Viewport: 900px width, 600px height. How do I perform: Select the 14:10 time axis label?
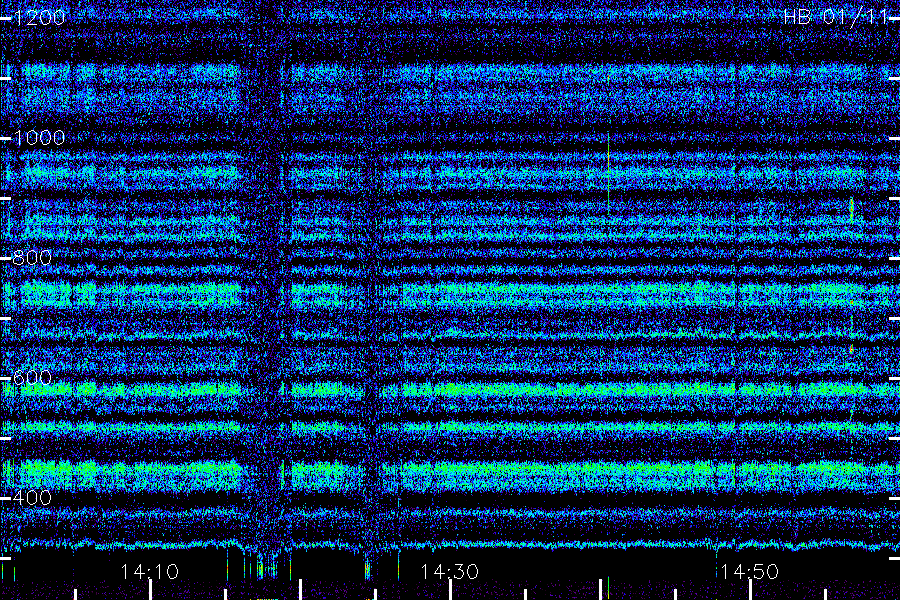tap(150, 572)
